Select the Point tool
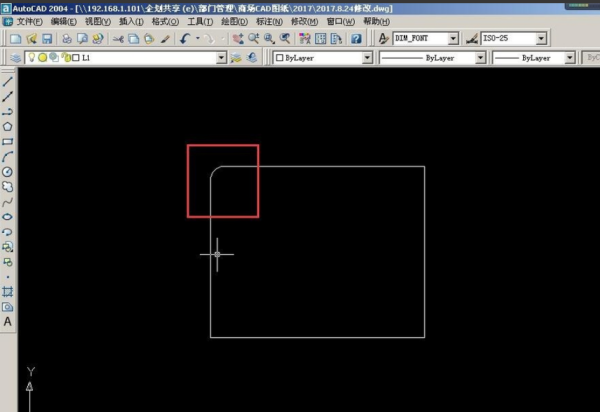Screen dimensions: 600x412 8,277
